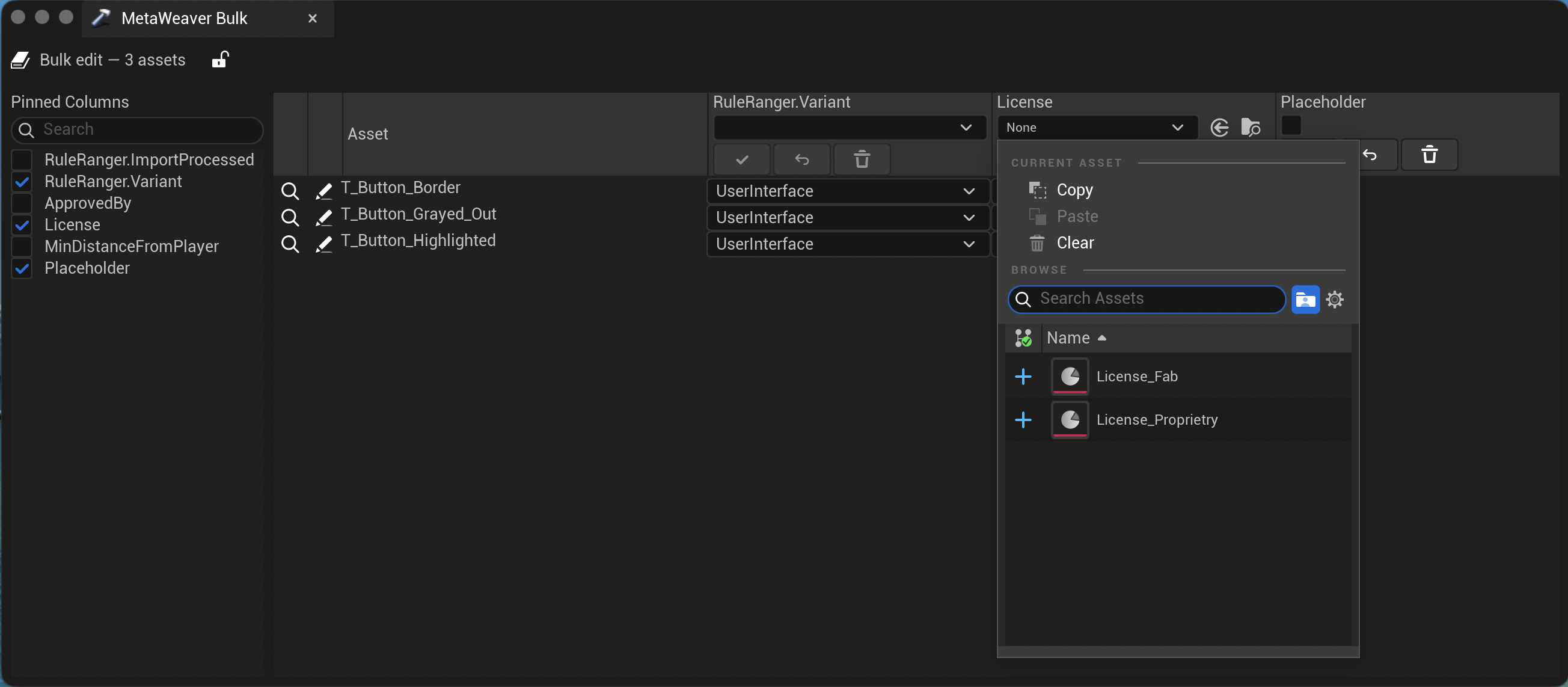
Task: Open the asset picker folder icon beside Search Assets
Action: coord(1305,299)
